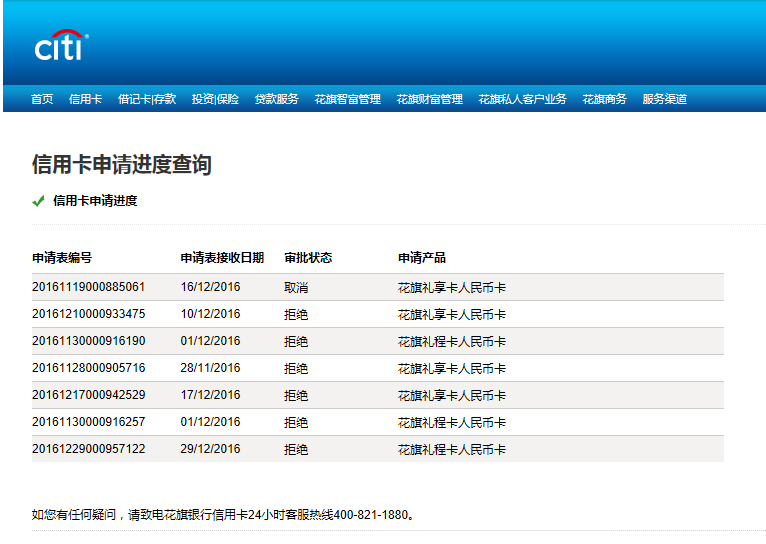Viewport: 766px width, 544px height.
Task: Click the hotline text 400-821-1880
Action: pyautogui.click(x=371, y=515)
